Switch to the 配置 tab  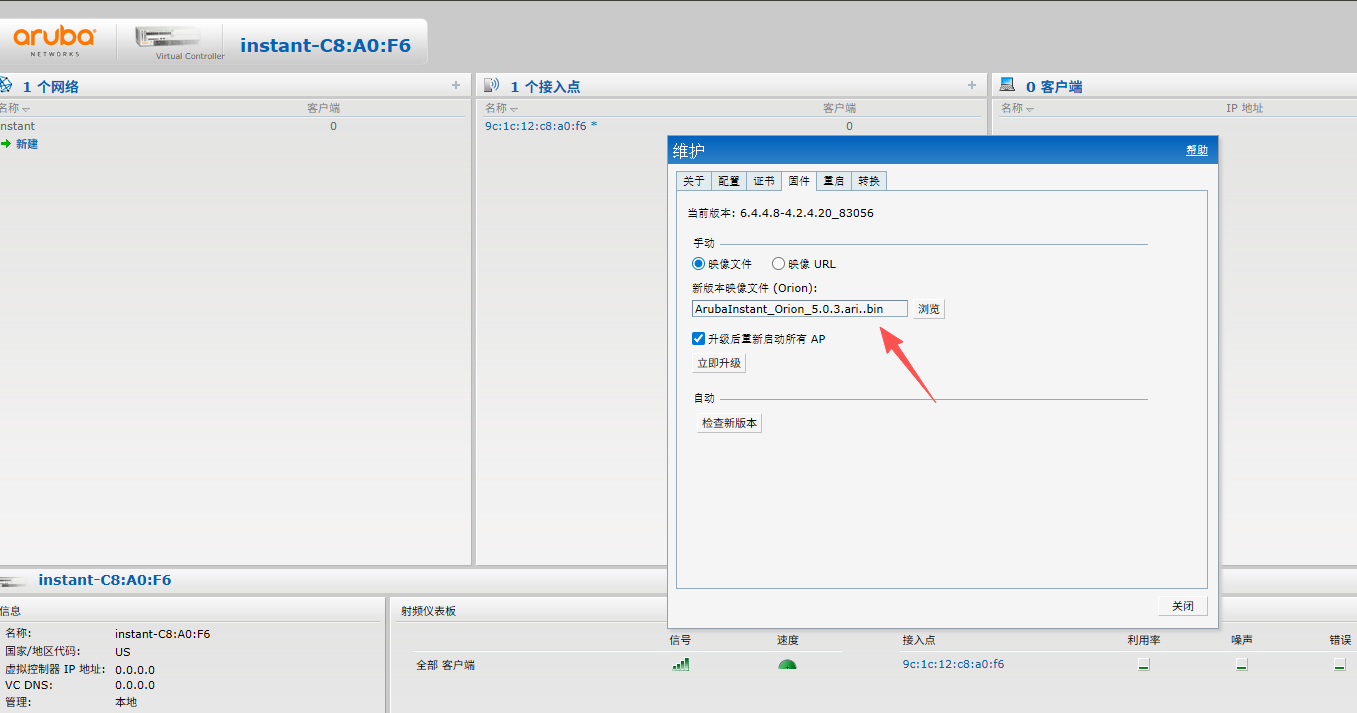[729, 181]
